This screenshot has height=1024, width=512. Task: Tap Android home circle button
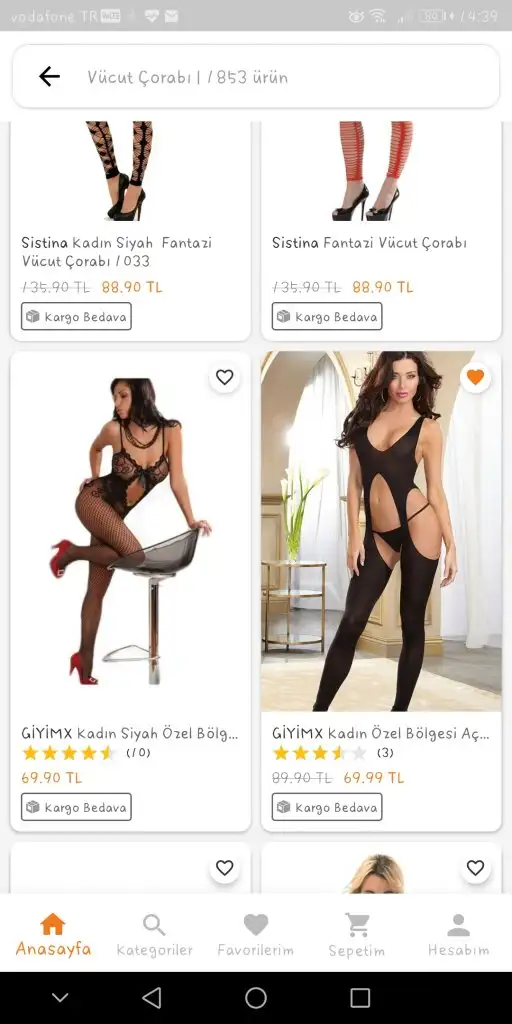click(x=256, y=997)
